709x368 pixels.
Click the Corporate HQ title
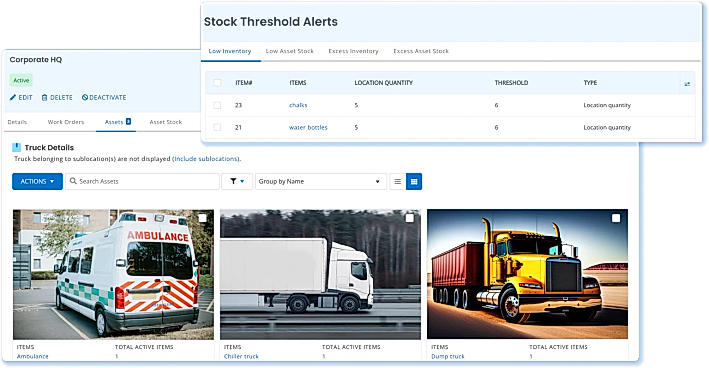coord(36,60)
